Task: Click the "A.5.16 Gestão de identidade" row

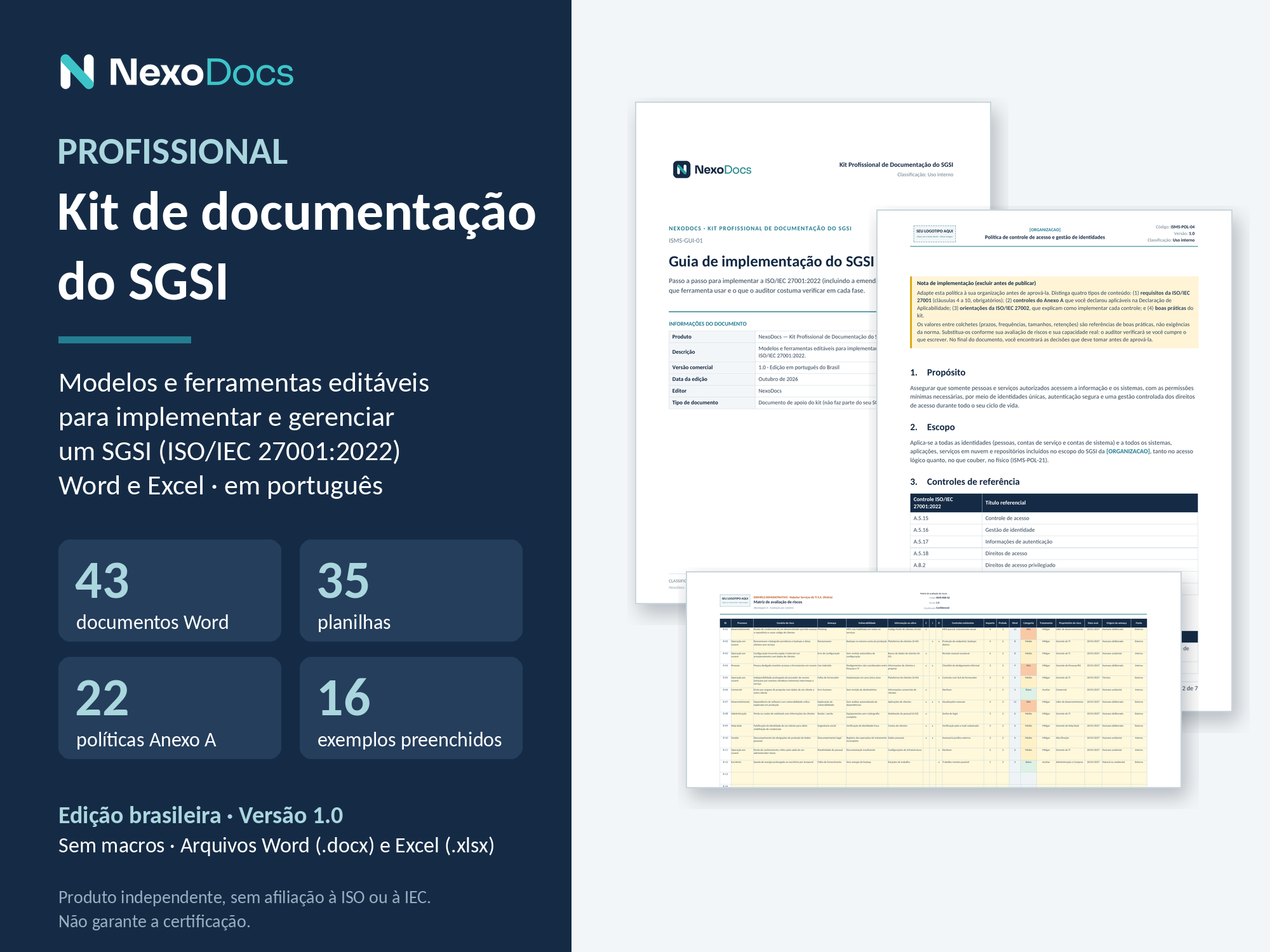Action: pos(1054,530)
